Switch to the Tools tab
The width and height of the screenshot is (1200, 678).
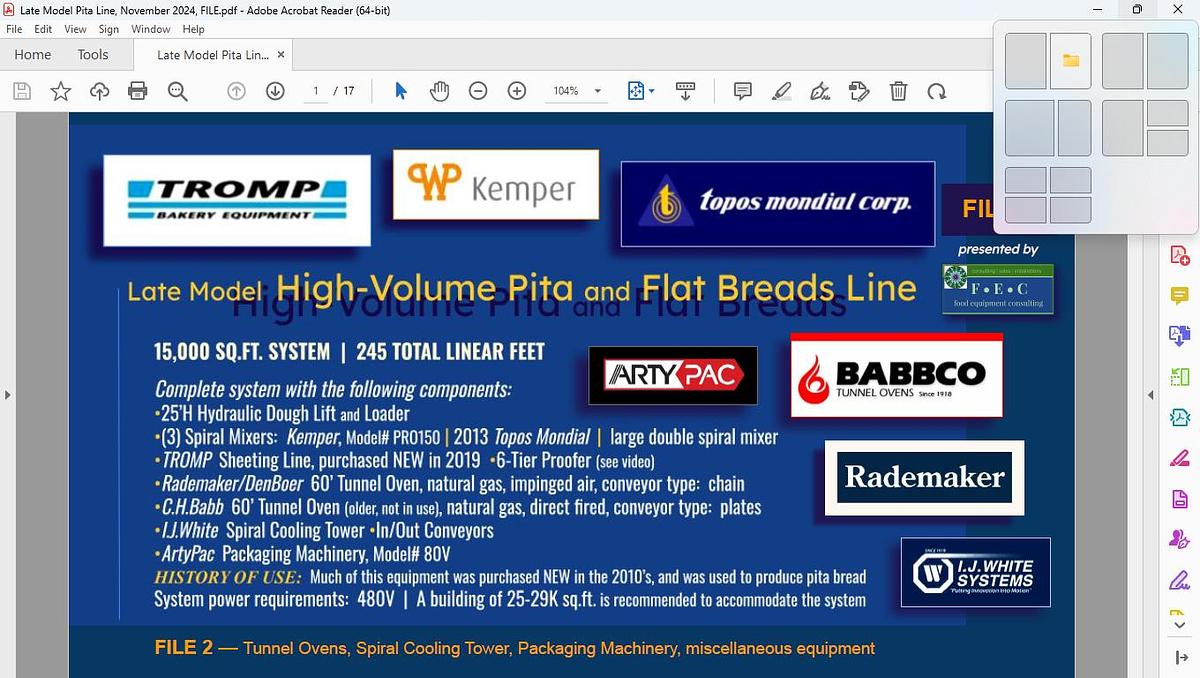tap(93, 55)
